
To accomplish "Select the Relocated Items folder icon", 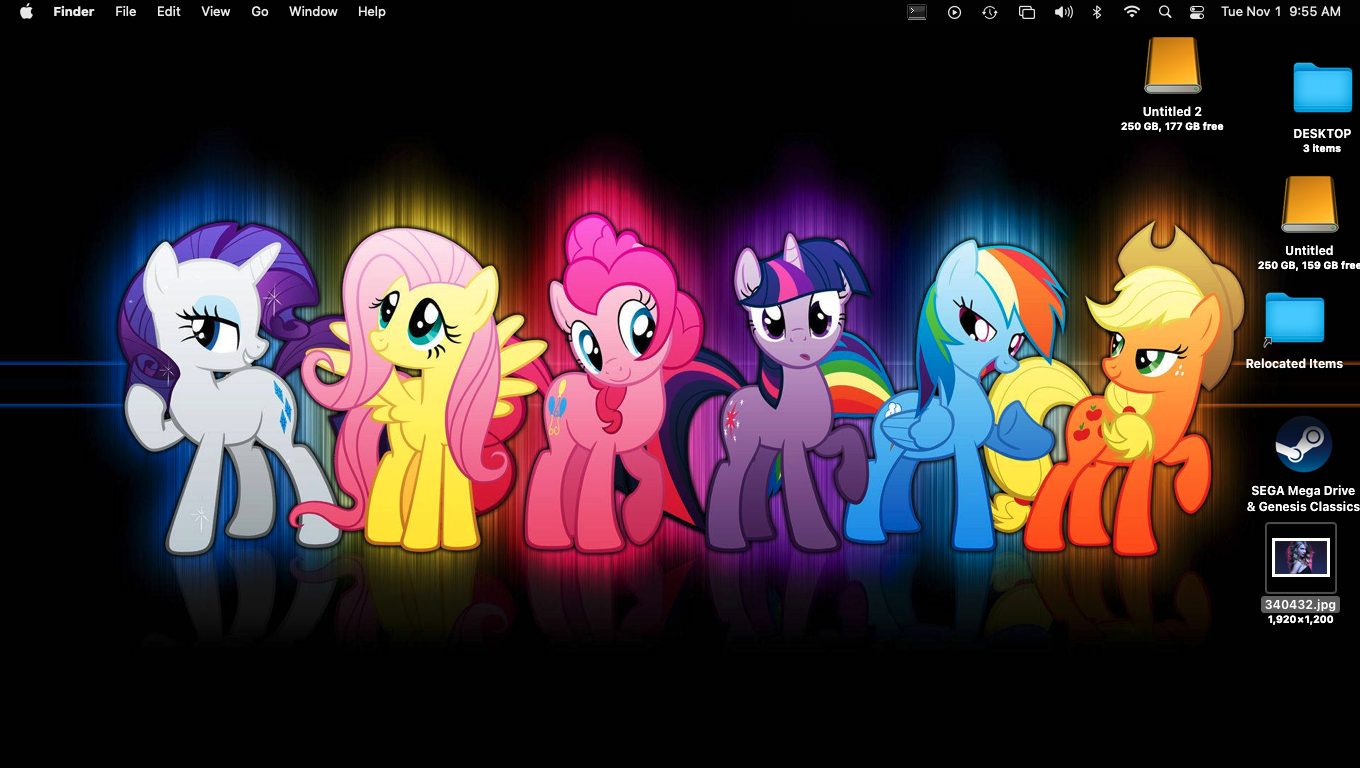I will click(x=1294, y=318).
